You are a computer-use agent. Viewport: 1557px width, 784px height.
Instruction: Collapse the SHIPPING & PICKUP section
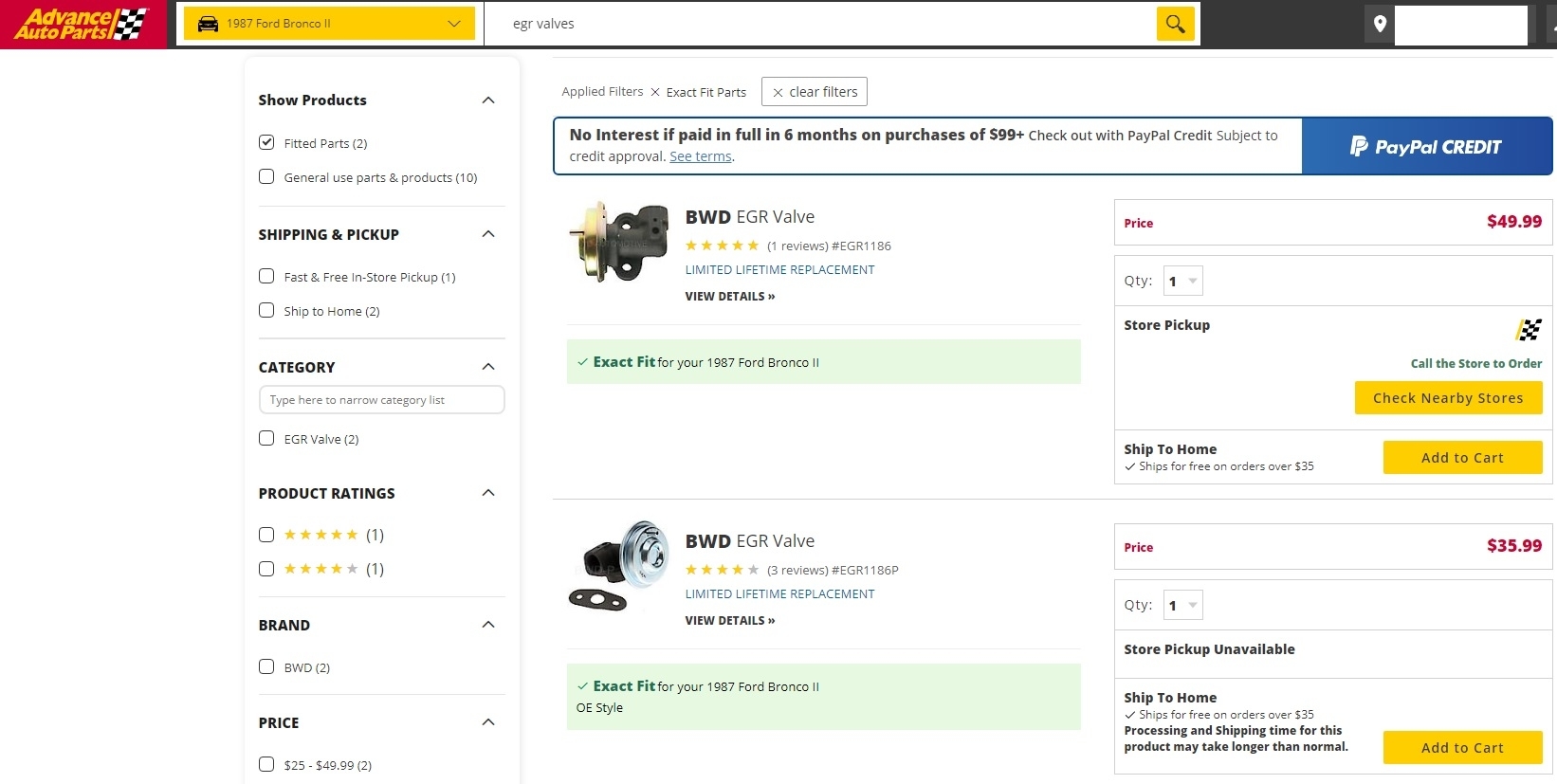488,234
